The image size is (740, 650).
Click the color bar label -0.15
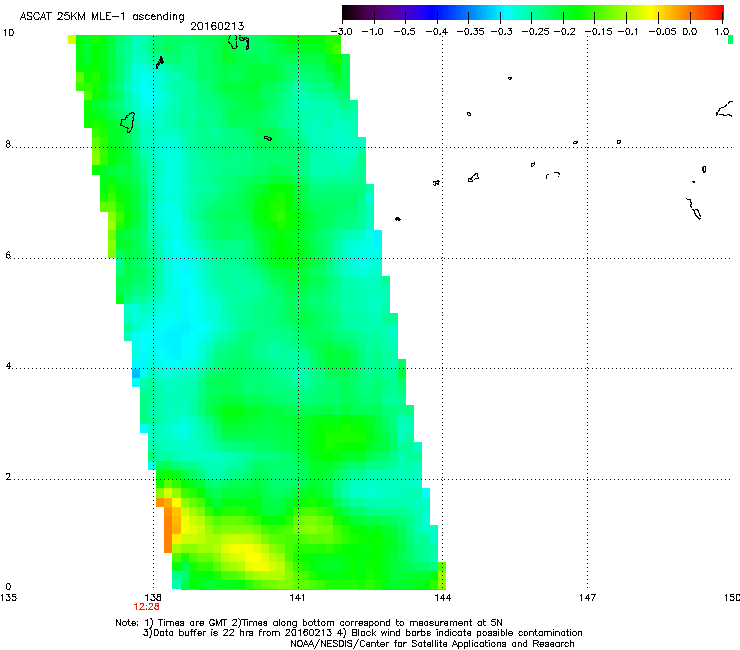[598, 32]
